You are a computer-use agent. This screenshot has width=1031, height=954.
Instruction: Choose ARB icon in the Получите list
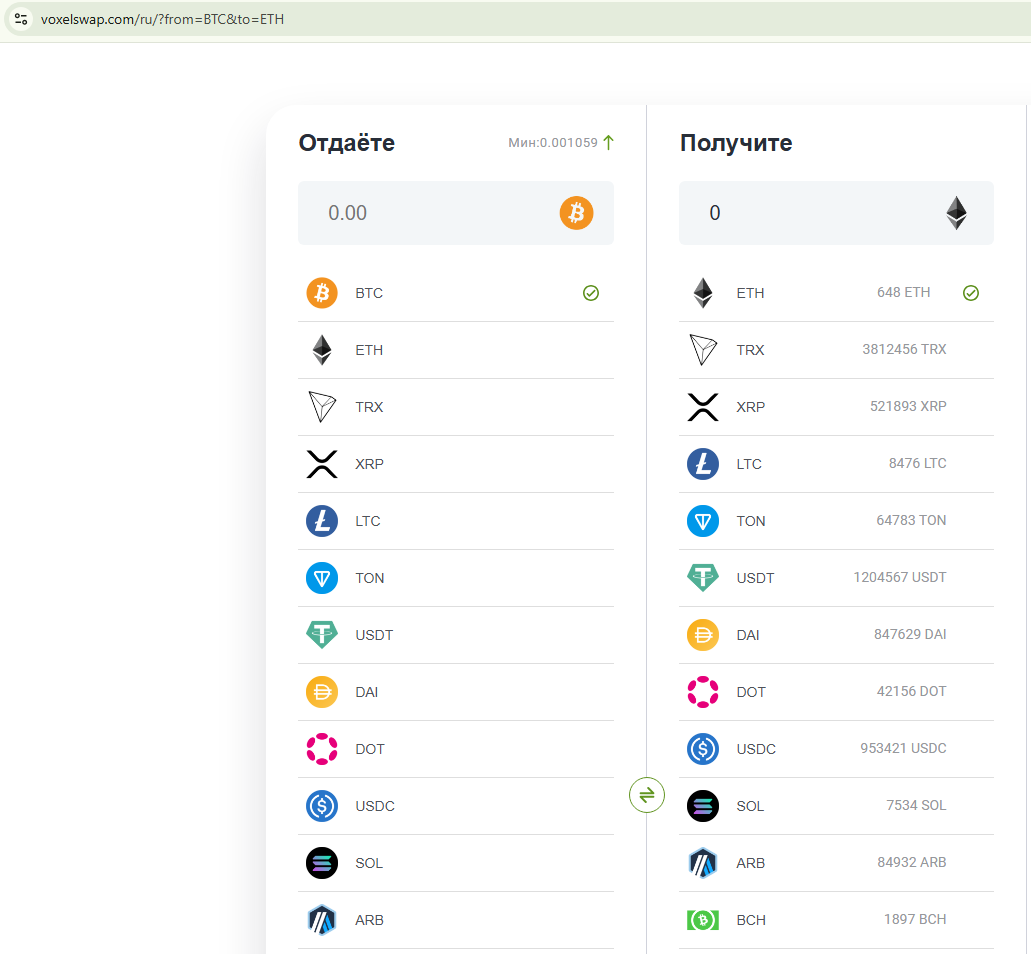[x=703, y=863]
